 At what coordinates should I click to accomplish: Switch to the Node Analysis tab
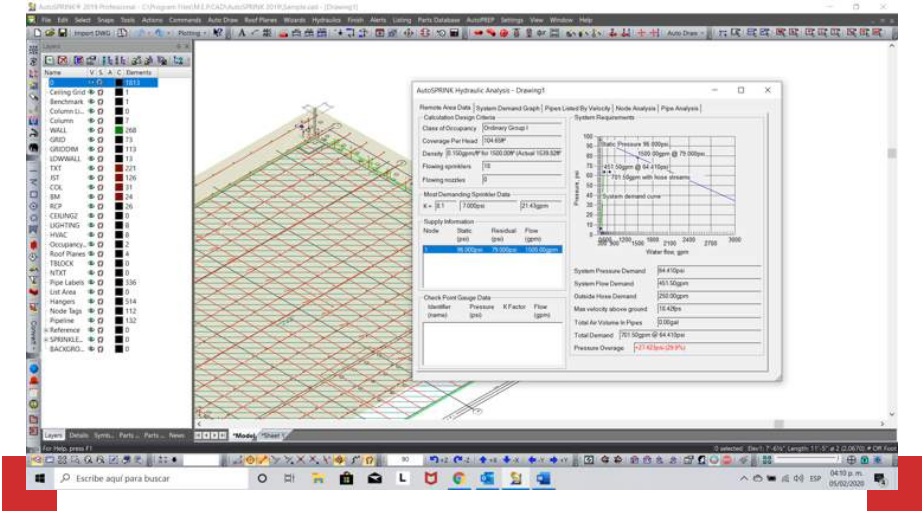(x=635, y=108)
